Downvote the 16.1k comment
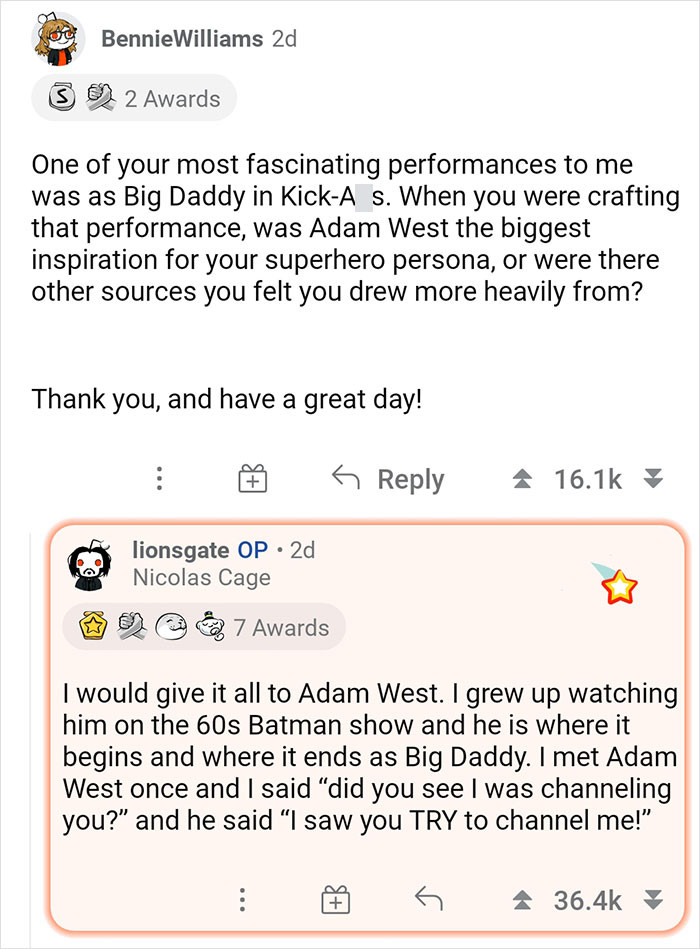The image size is (700, 949). point(654,480)
